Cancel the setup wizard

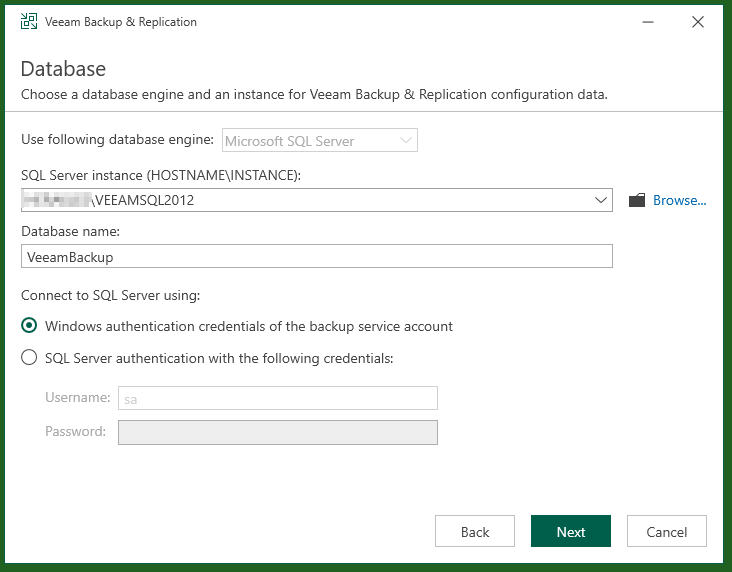click(667, 531)
